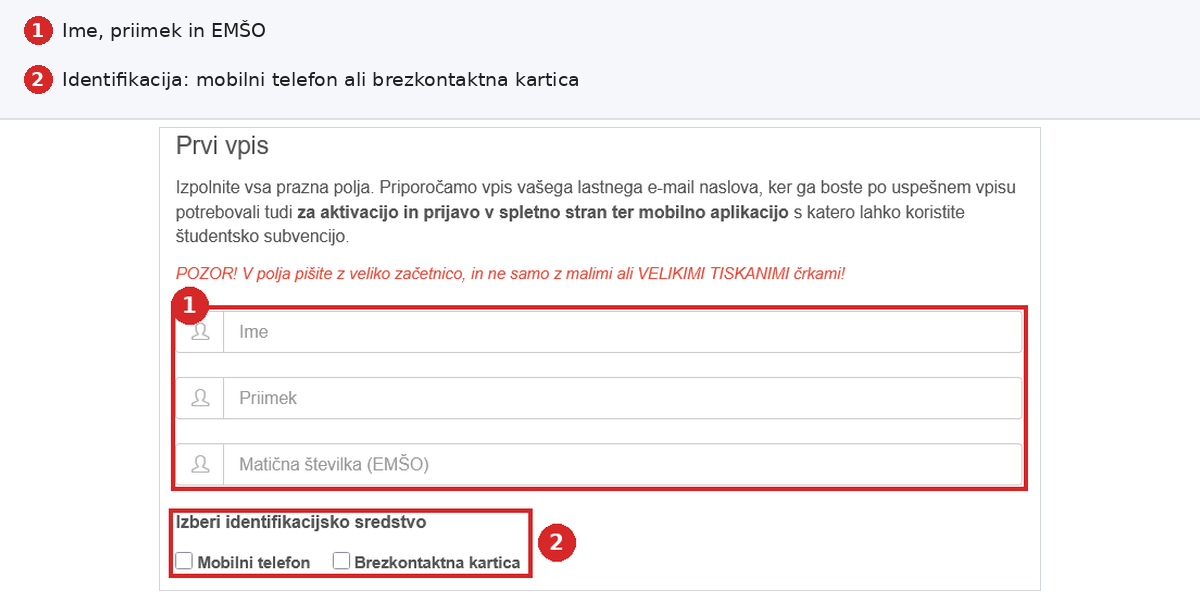
Task: Click the person icon beside Priimek
Action: pos(200,398)
